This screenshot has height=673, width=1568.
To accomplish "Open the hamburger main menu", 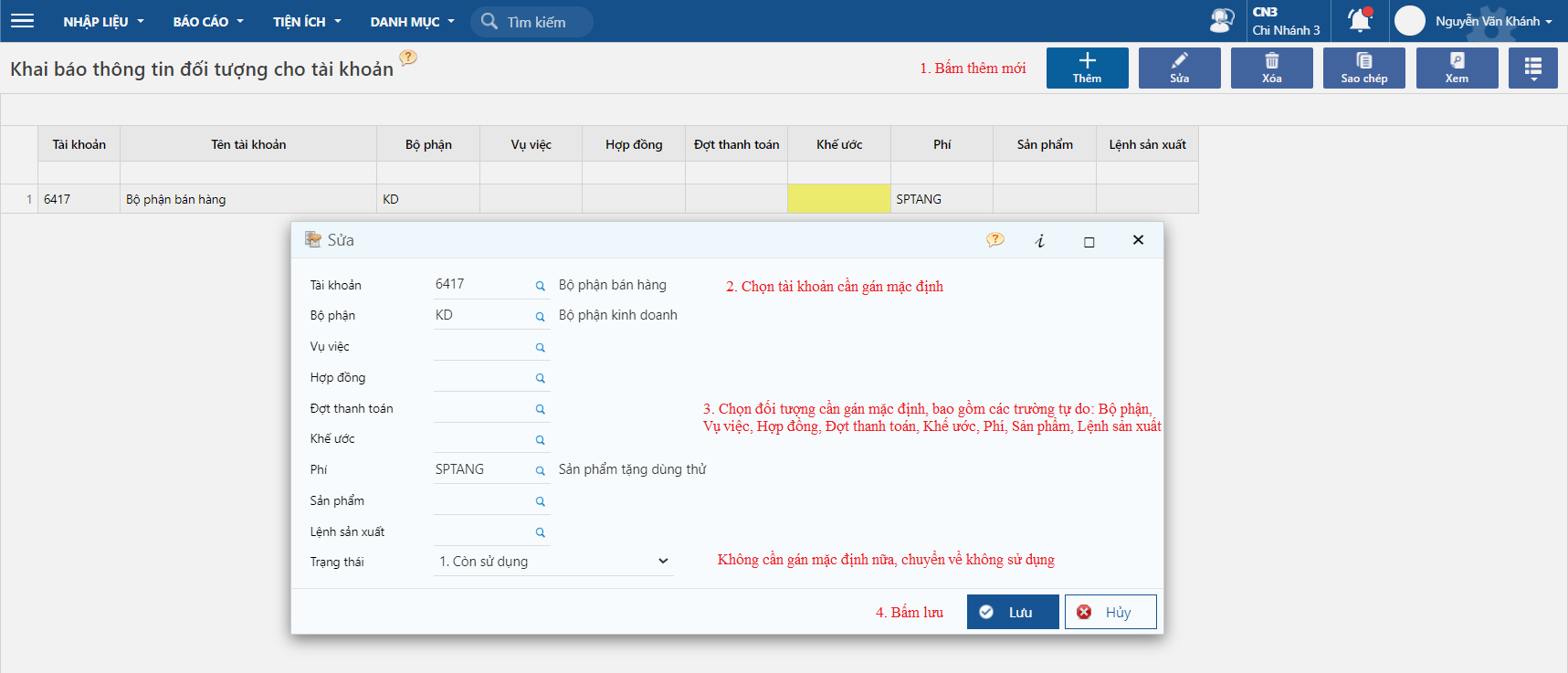I will [22, 21].
